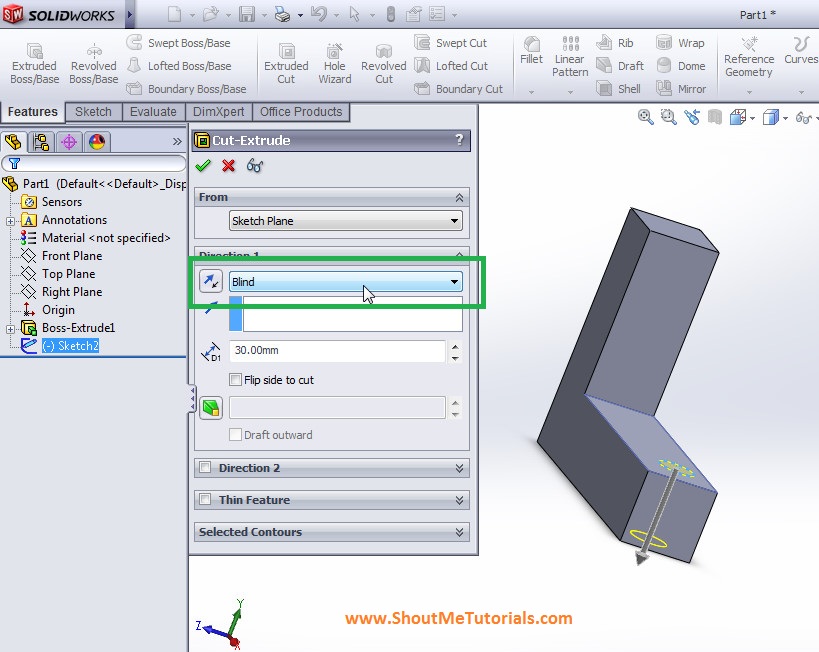Select Lofted Boss/Base feature
Image resolution: width=819 pixels, height=652 pixels.
pyautogui.click(x=179, y=66)
